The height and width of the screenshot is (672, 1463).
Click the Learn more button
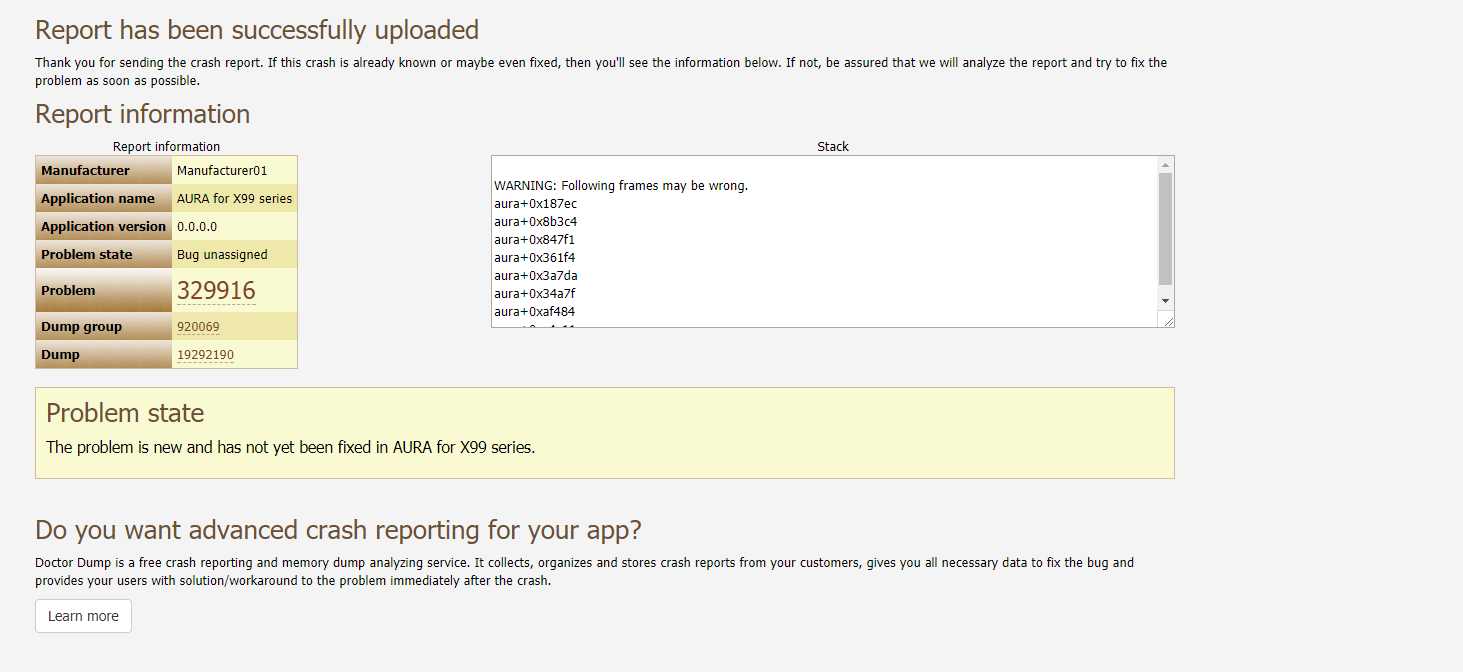83,616
